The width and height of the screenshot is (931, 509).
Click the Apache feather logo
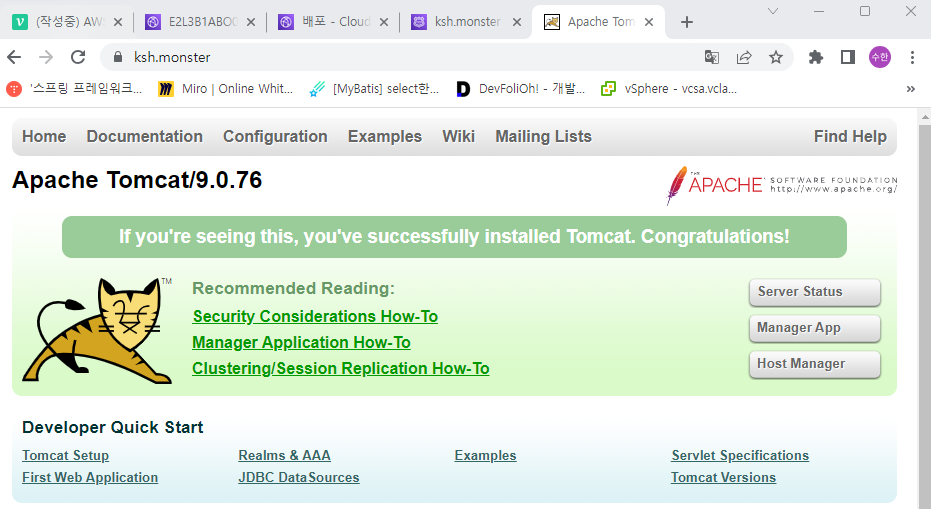pos(781,185)
